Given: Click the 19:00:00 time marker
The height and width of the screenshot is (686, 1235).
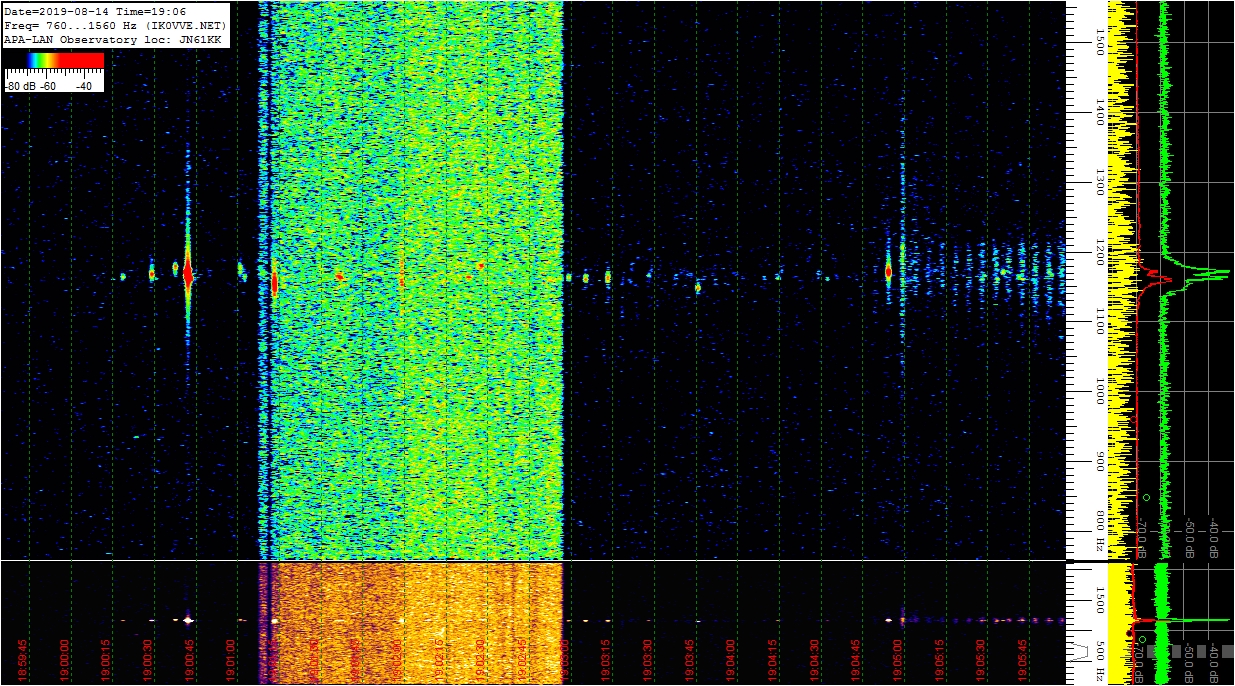Looking at the screenshot, I should 65,660.
